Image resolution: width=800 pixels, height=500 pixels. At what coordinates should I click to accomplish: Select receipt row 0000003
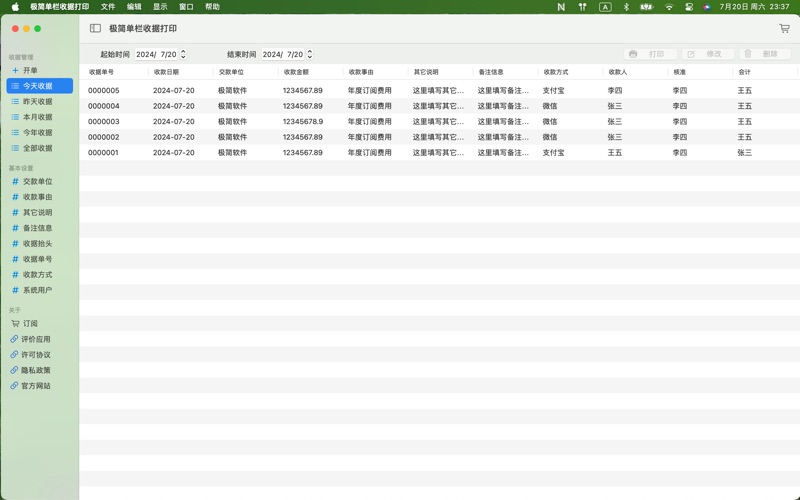[x=104, y=122]
